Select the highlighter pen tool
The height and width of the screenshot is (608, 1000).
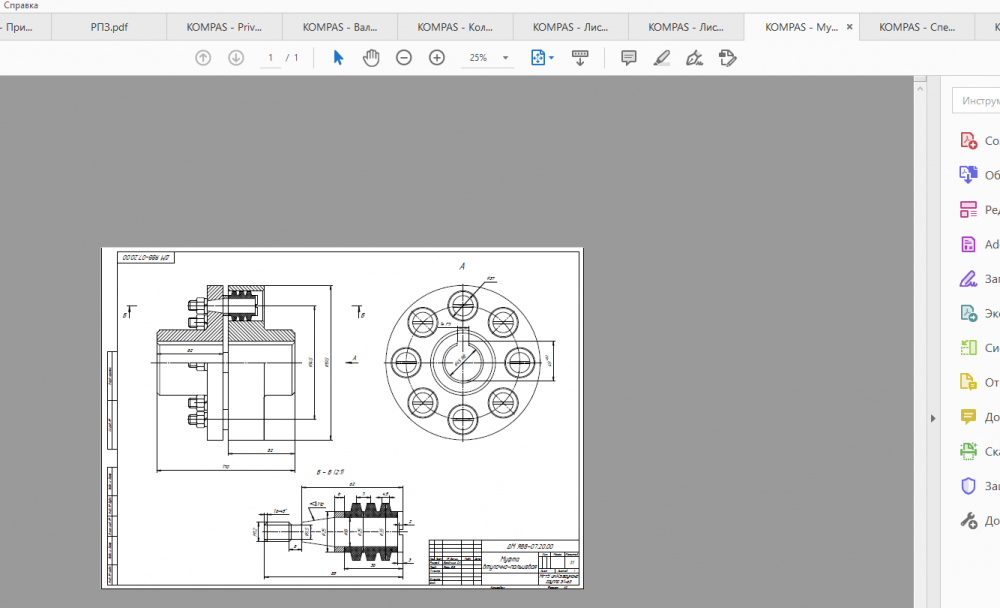[x=661, y=58]
